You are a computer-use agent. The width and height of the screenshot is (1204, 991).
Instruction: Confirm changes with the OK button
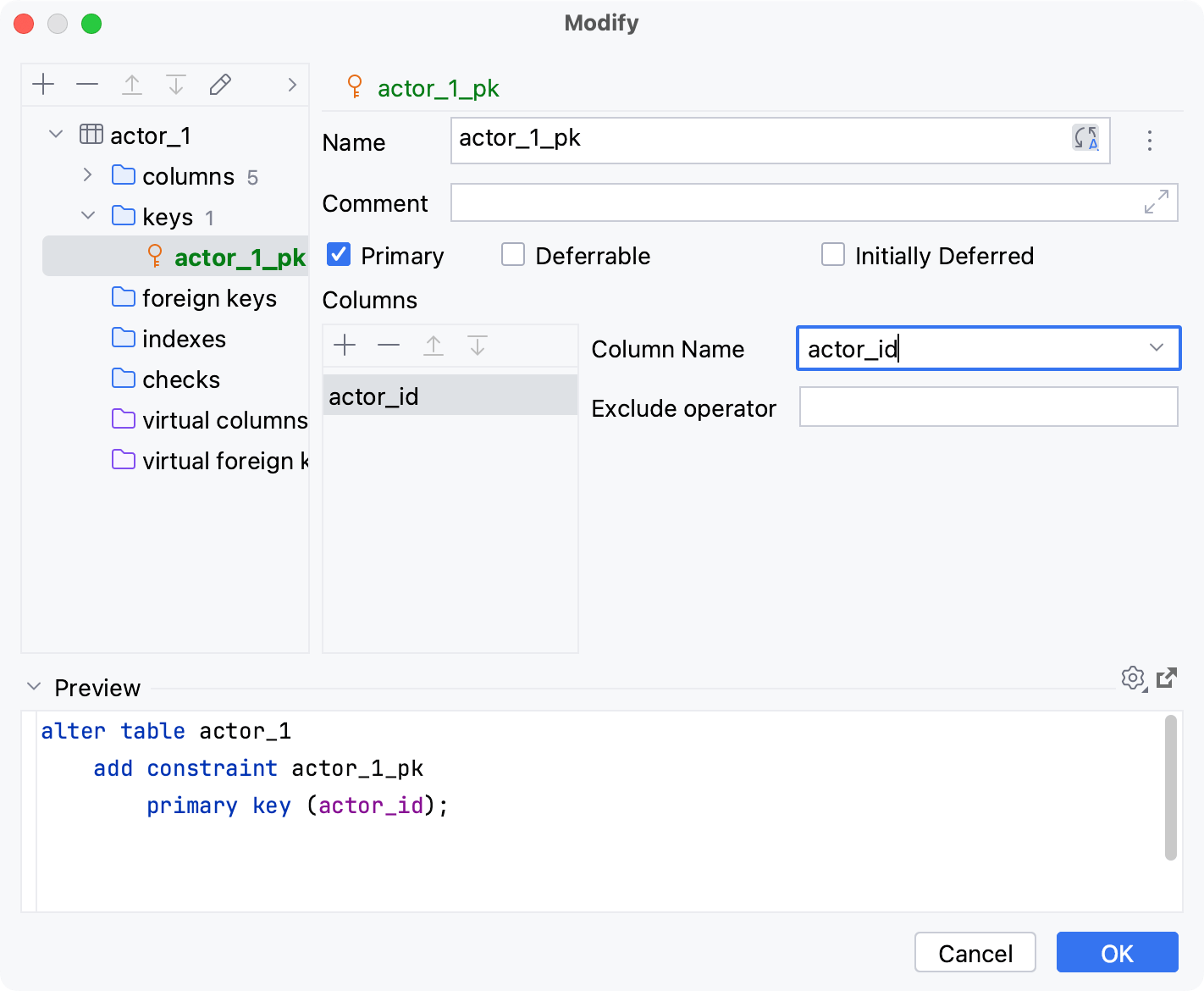pos(1117,952)
